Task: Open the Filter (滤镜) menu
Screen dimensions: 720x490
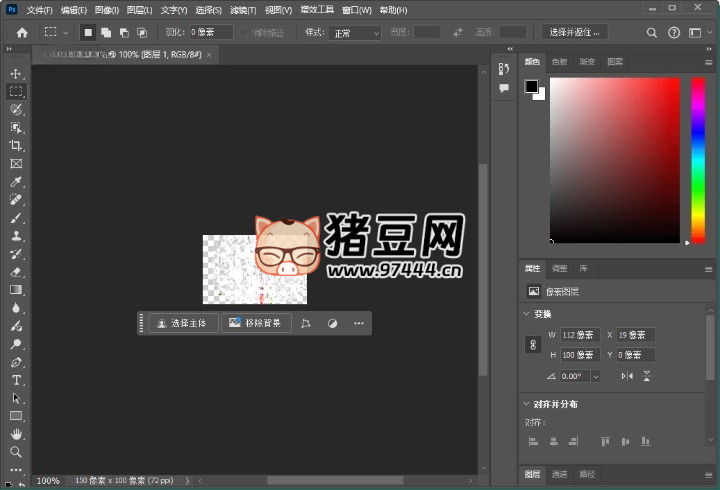Action: [243, 10]
